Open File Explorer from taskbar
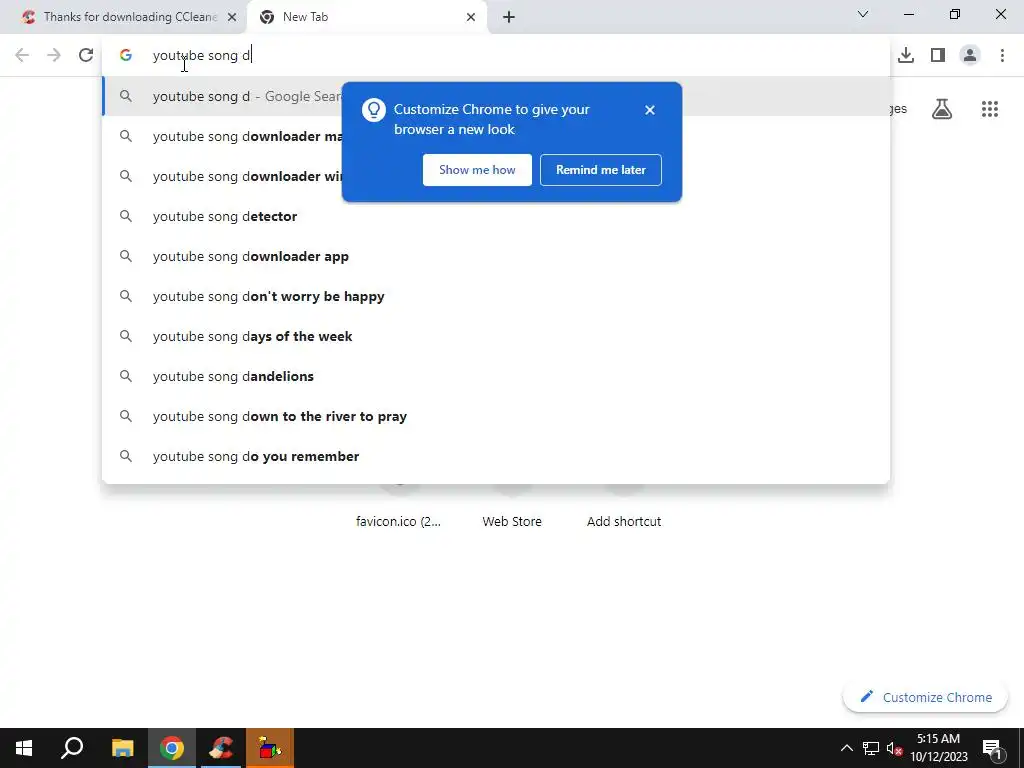 pos(122,748)
